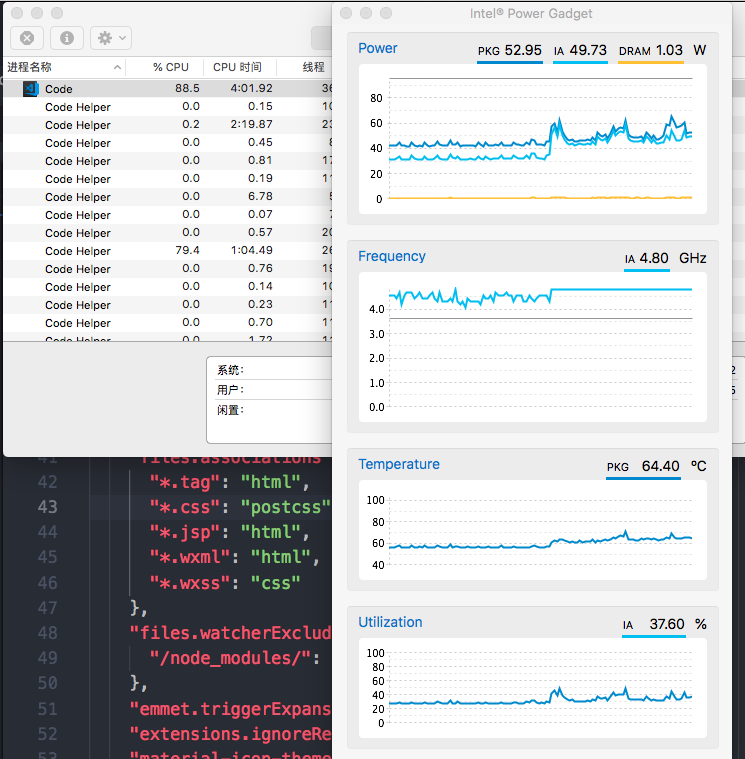The image size is (745, 759).
Task: Select Code Helper row with 0.45 time
Action: point(167,143)
